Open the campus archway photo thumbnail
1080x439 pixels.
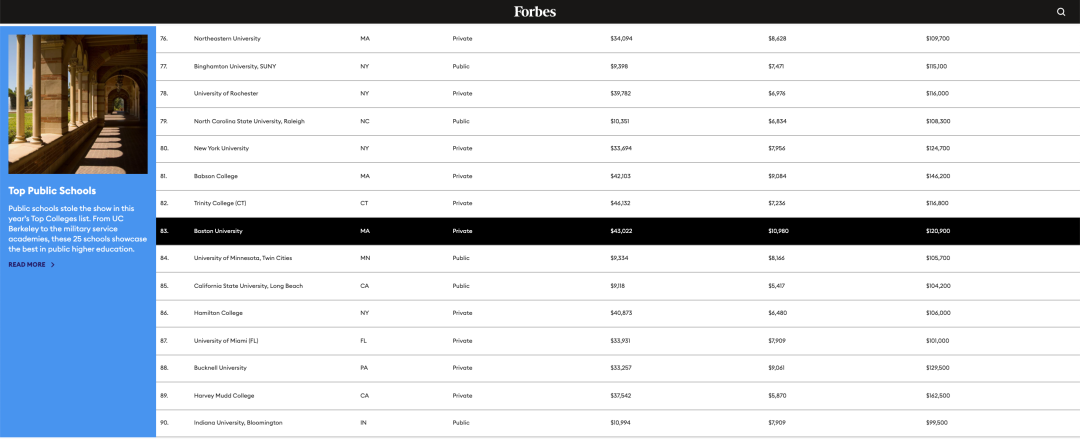pos(78,104)
